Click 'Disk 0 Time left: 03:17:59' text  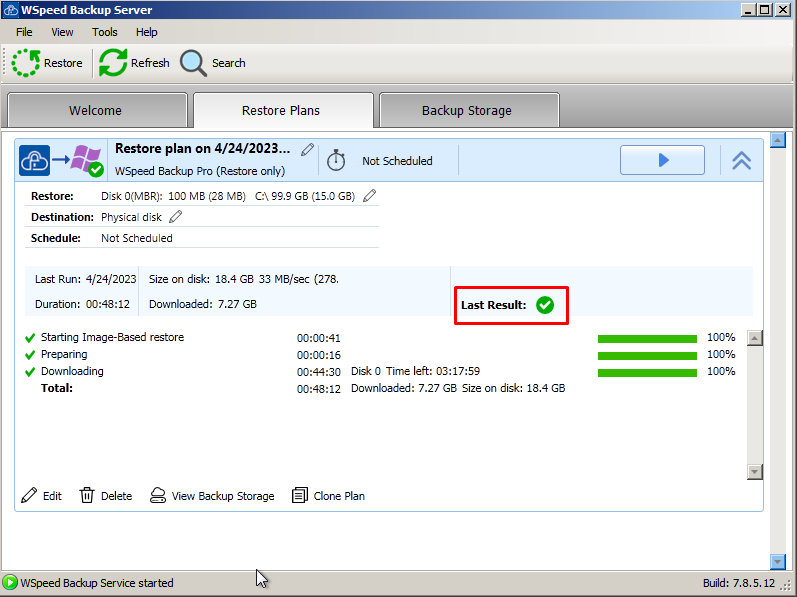pos(415,371)
